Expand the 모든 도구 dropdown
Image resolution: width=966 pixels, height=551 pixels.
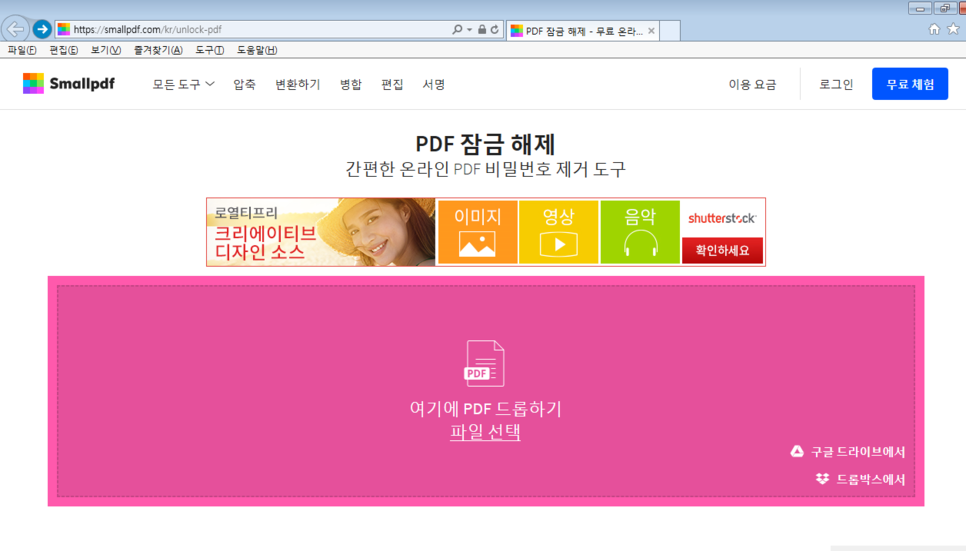click(183, 84)
